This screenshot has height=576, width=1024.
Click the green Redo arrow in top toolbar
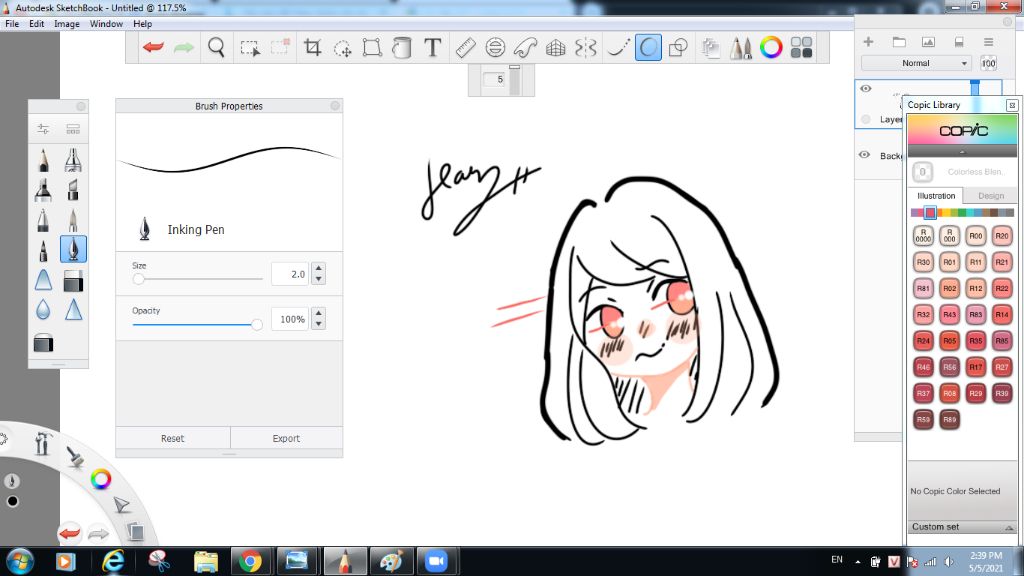[x=184, y=47]
